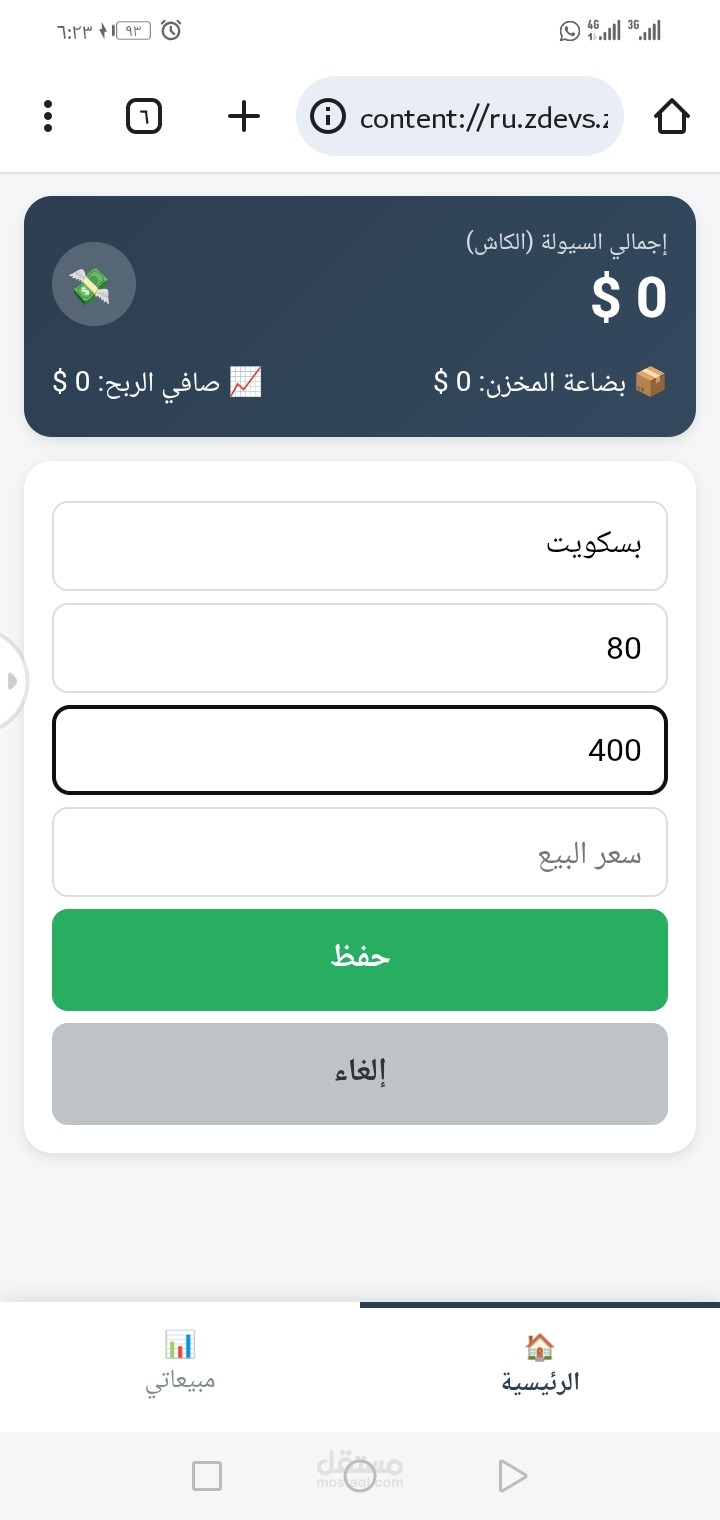Focus the سعر البيع input field
The width and height of the screenshot is (720, 1520).
click(360, 852)
